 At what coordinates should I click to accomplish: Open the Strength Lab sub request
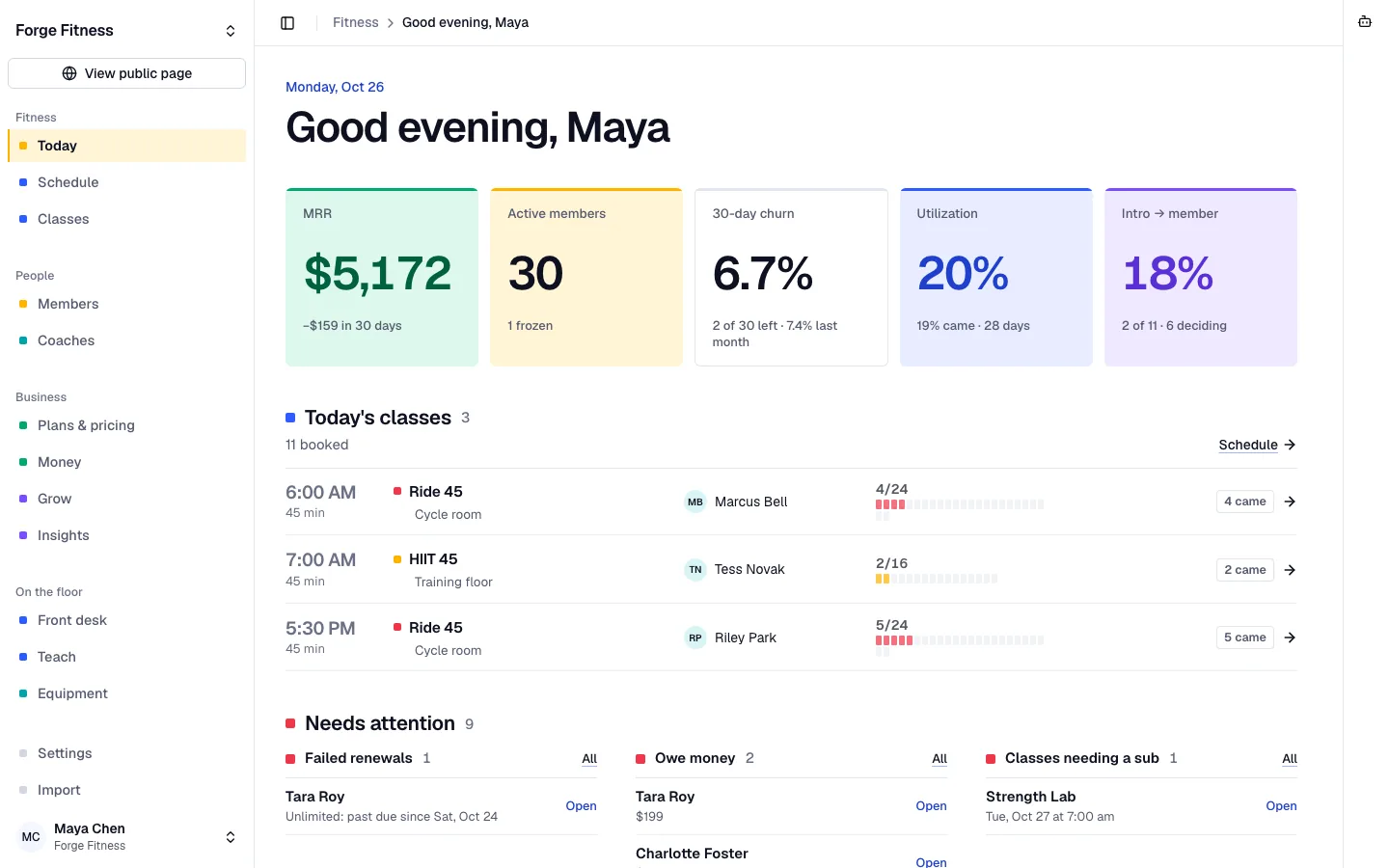point(1281,806)
